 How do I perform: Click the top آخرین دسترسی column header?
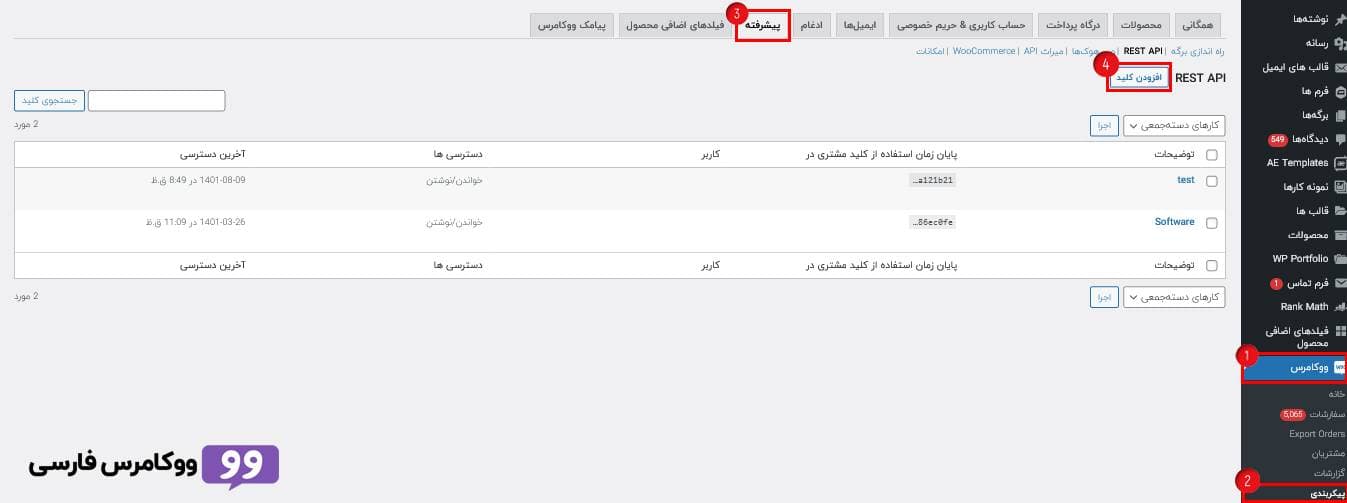point(213,155)
